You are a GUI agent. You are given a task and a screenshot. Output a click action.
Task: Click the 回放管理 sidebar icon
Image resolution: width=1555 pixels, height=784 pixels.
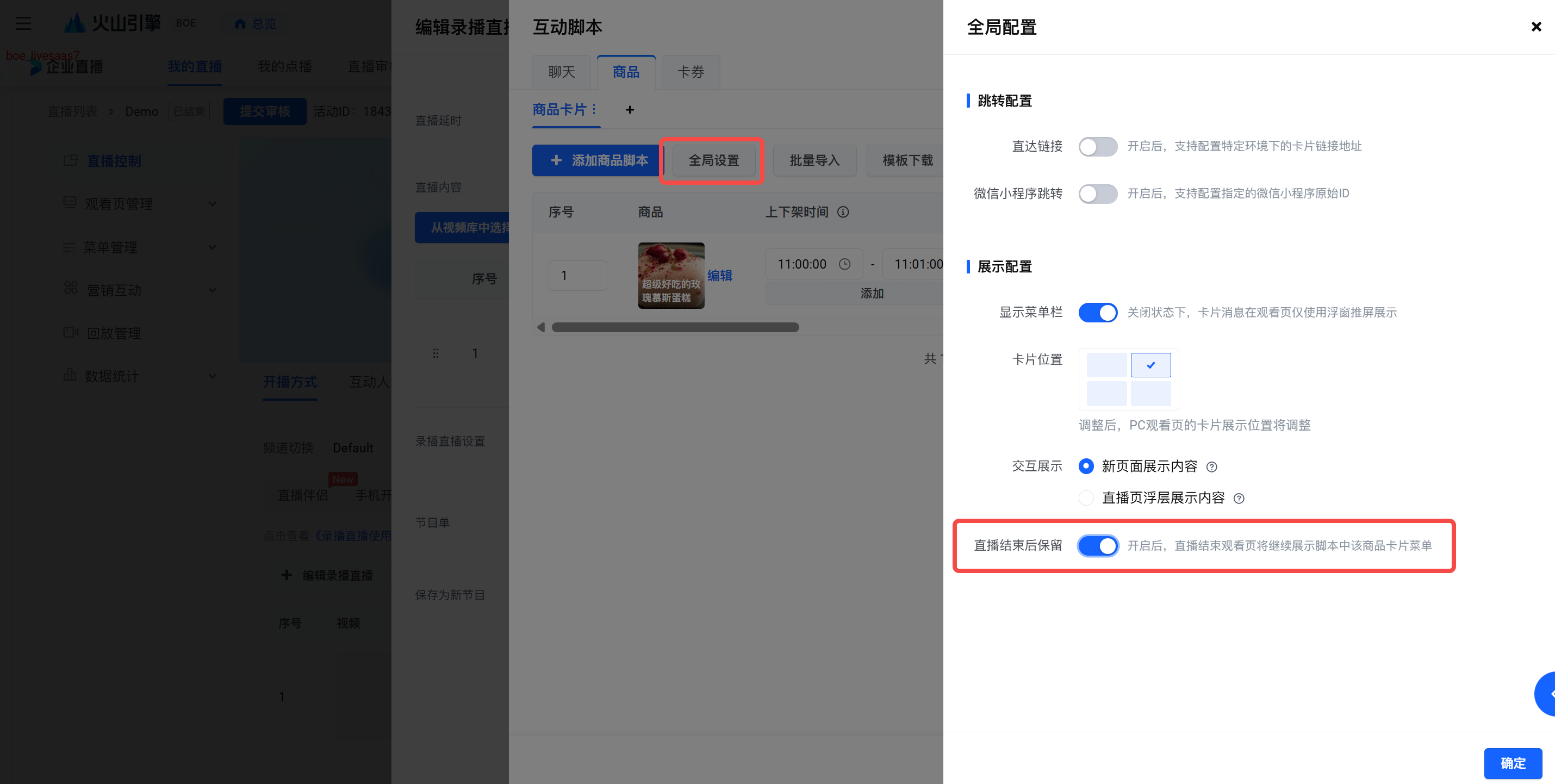click(x=71, y=333)
